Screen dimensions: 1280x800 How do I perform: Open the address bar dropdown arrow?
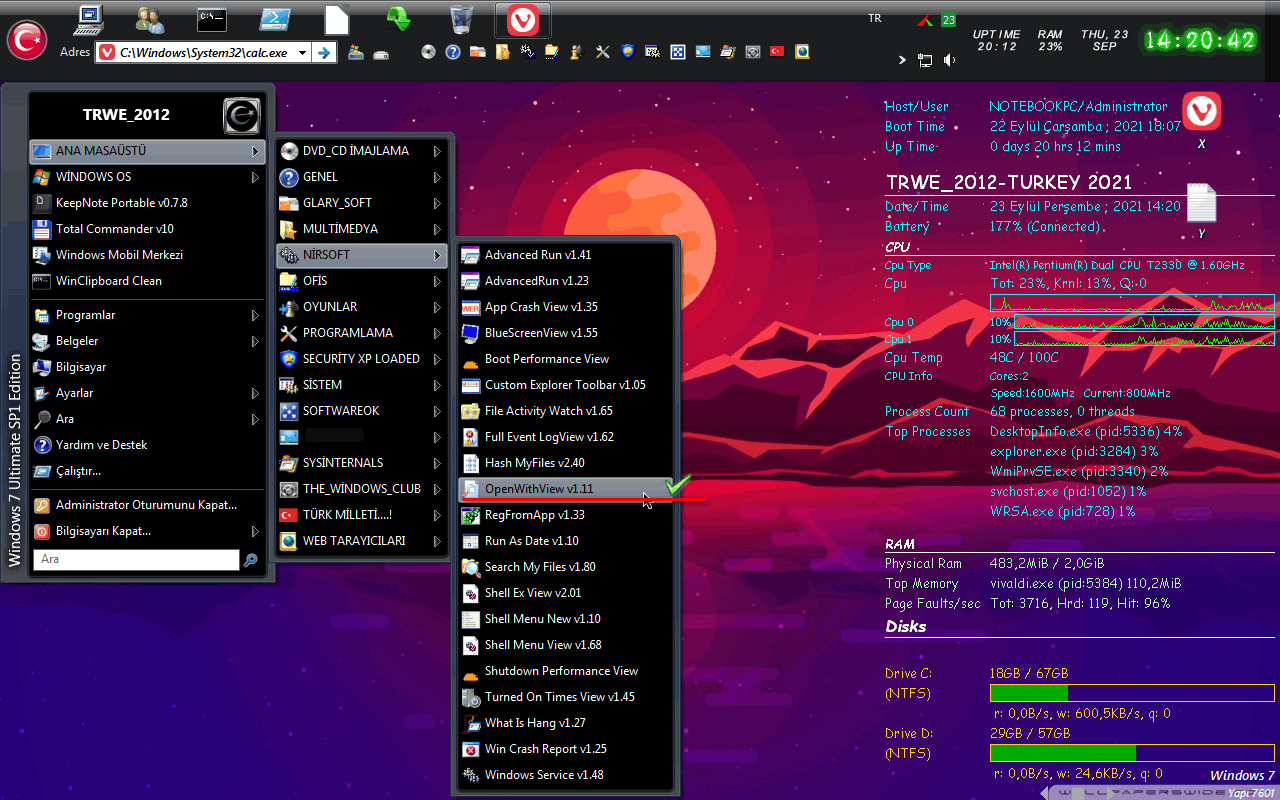[303, 53]
